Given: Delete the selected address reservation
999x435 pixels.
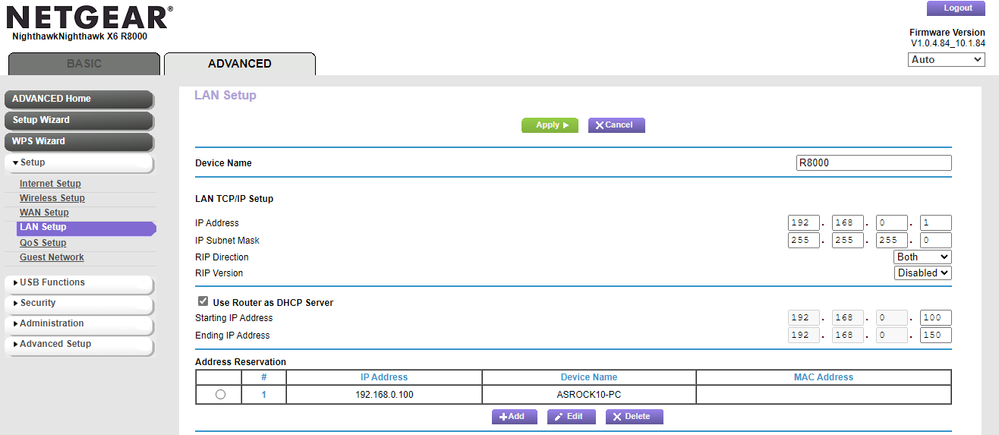Looking at the screenshot, I should click(634, 416).
